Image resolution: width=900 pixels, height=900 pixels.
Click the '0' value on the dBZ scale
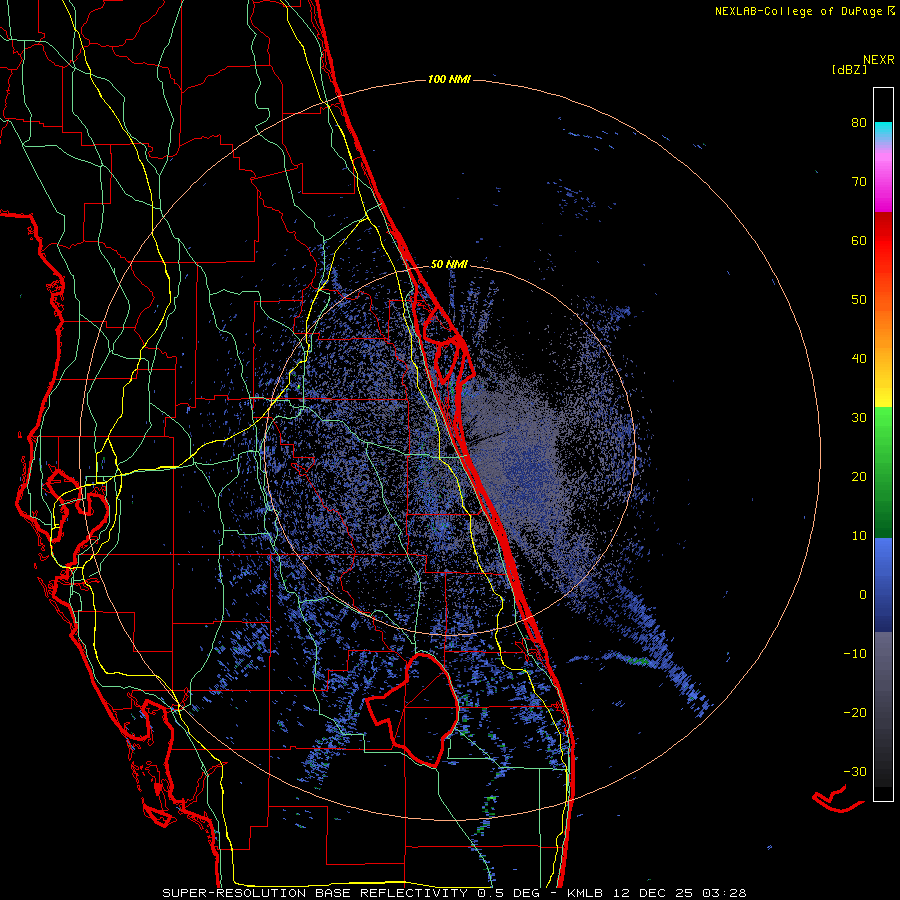click(x=863, y=595)
